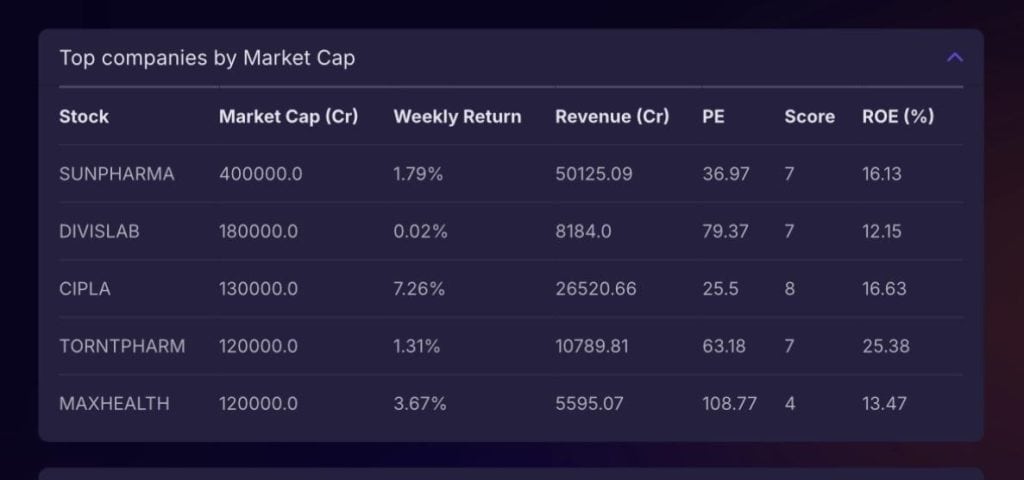Click the Score column header
1024x480 pixels.
click(809, 116)
